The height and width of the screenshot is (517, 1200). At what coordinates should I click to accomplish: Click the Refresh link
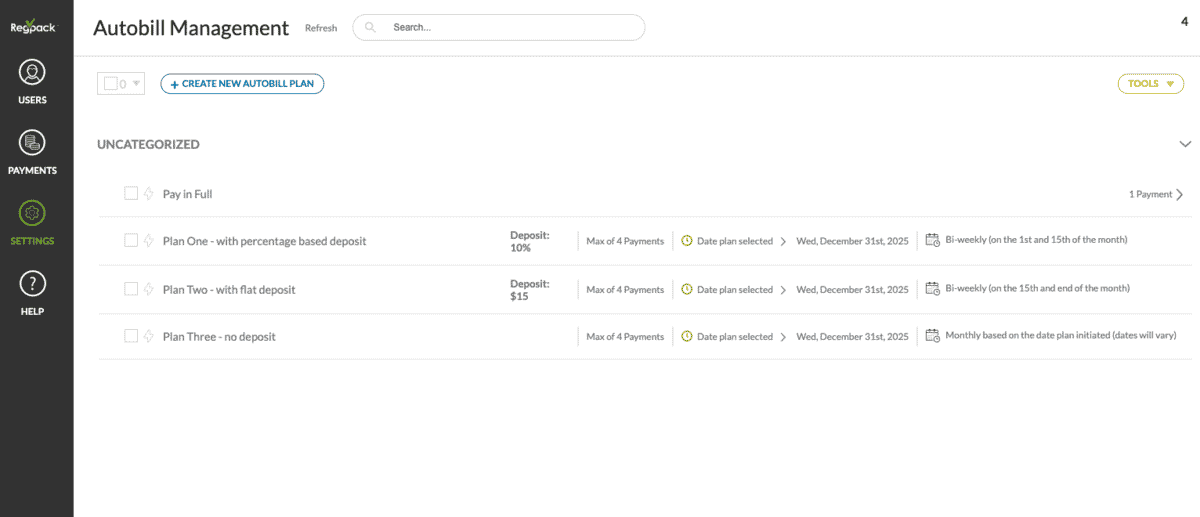321,28
